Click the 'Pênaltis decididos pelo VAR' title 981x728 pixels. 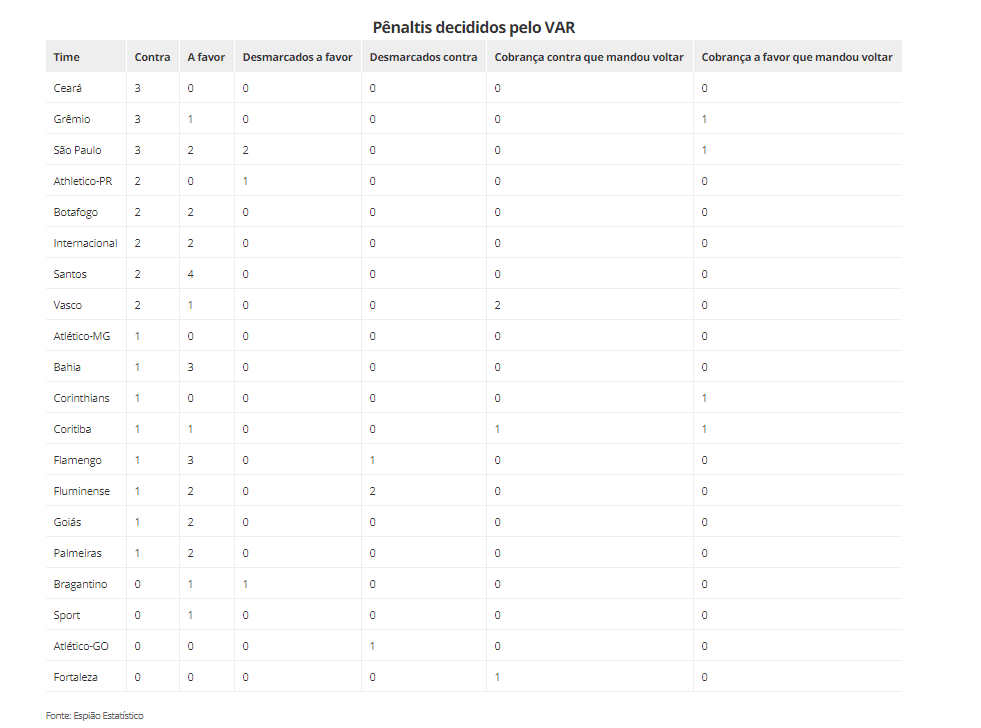(473, 27)
